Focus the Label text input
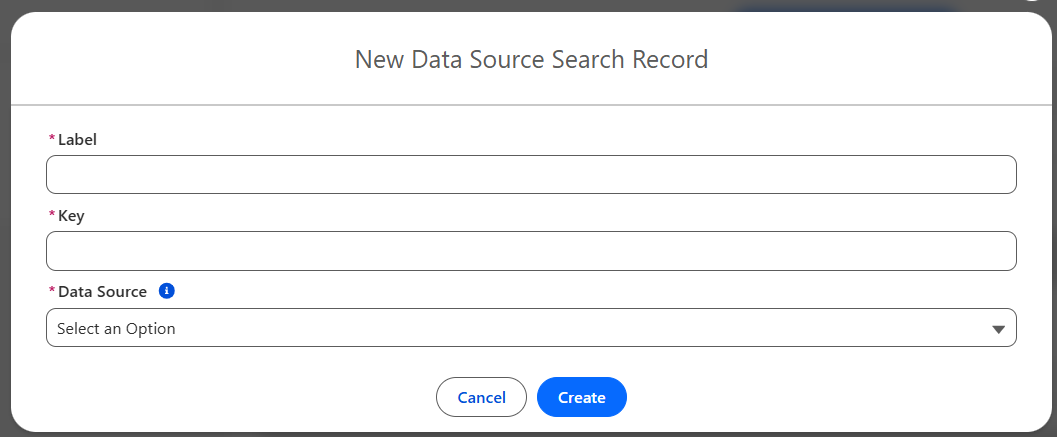This screenshot has height=437, width=1057. (x=531, y=175)
